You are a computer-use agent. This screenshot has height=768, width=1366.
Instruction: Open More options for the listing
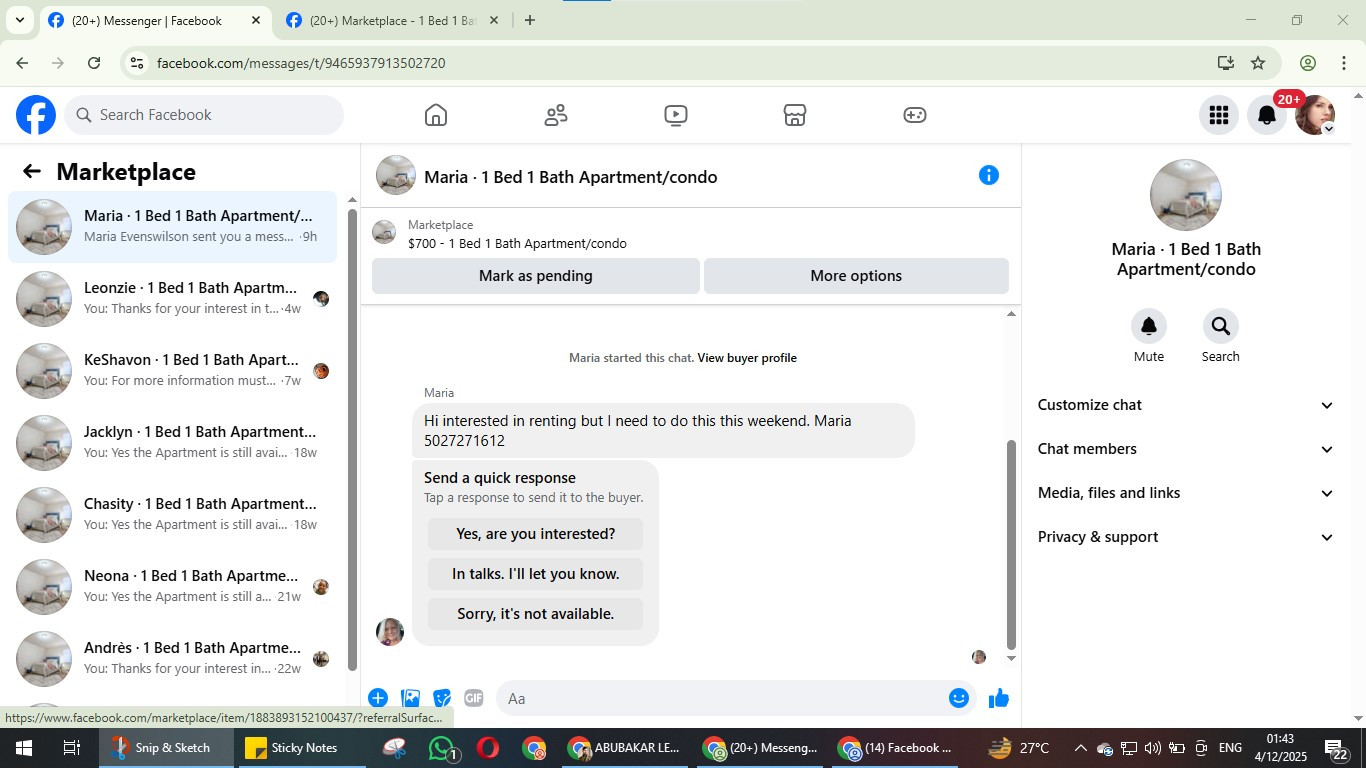coord(856,276)
